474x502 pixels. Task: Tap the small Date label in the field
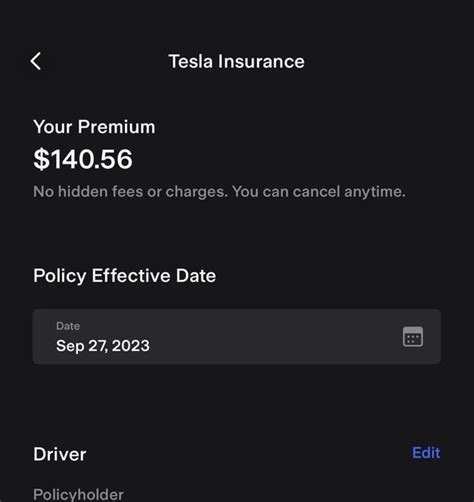[x=68, y=326]
